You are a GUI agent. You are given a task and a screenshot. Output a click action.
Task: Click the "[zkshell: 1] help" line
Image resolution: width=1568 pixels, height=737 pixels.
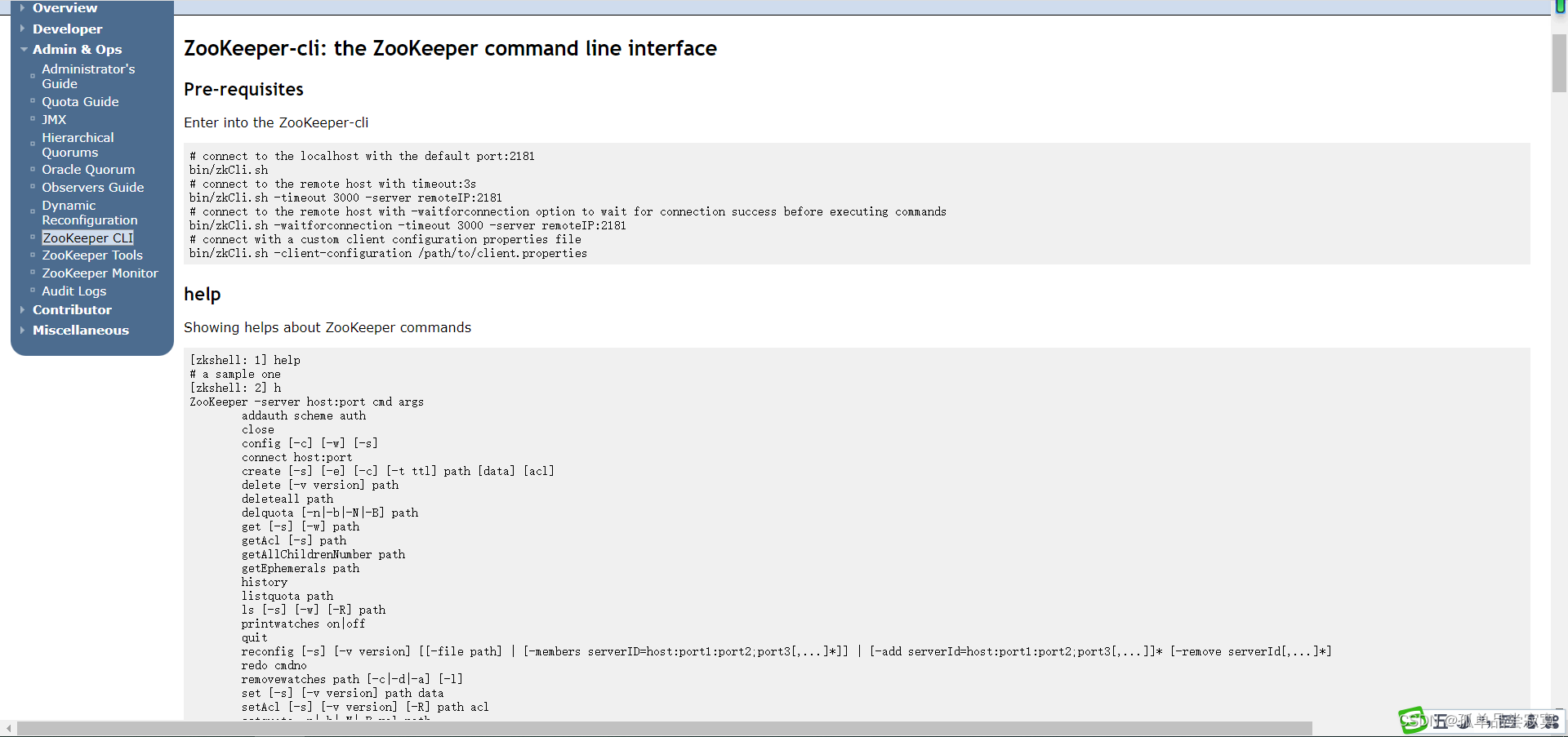245,360
